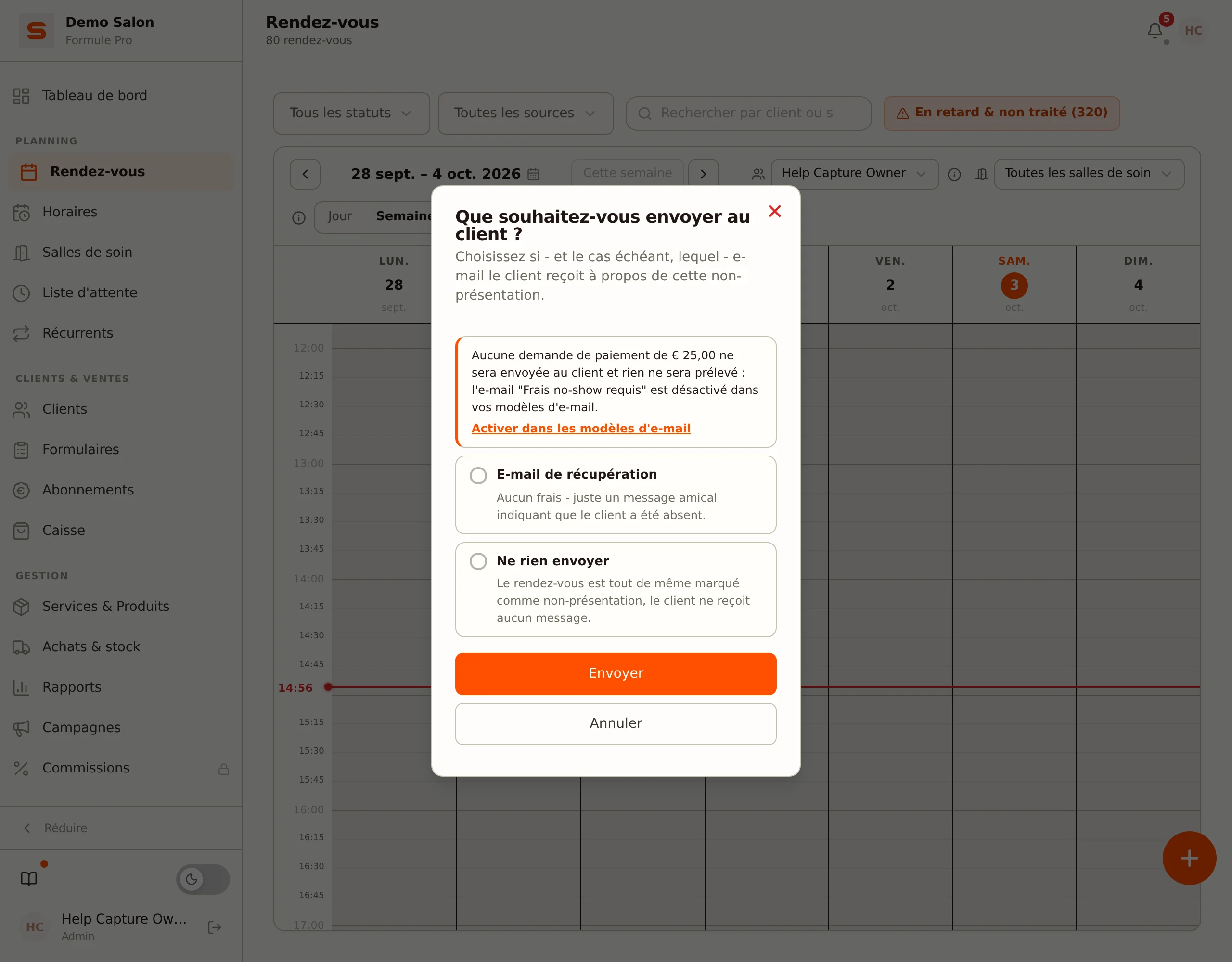The width and height of the screenshot is (1232, 962).
Task: Click En retard & non traité (320)
Action: click(1001, 113)
